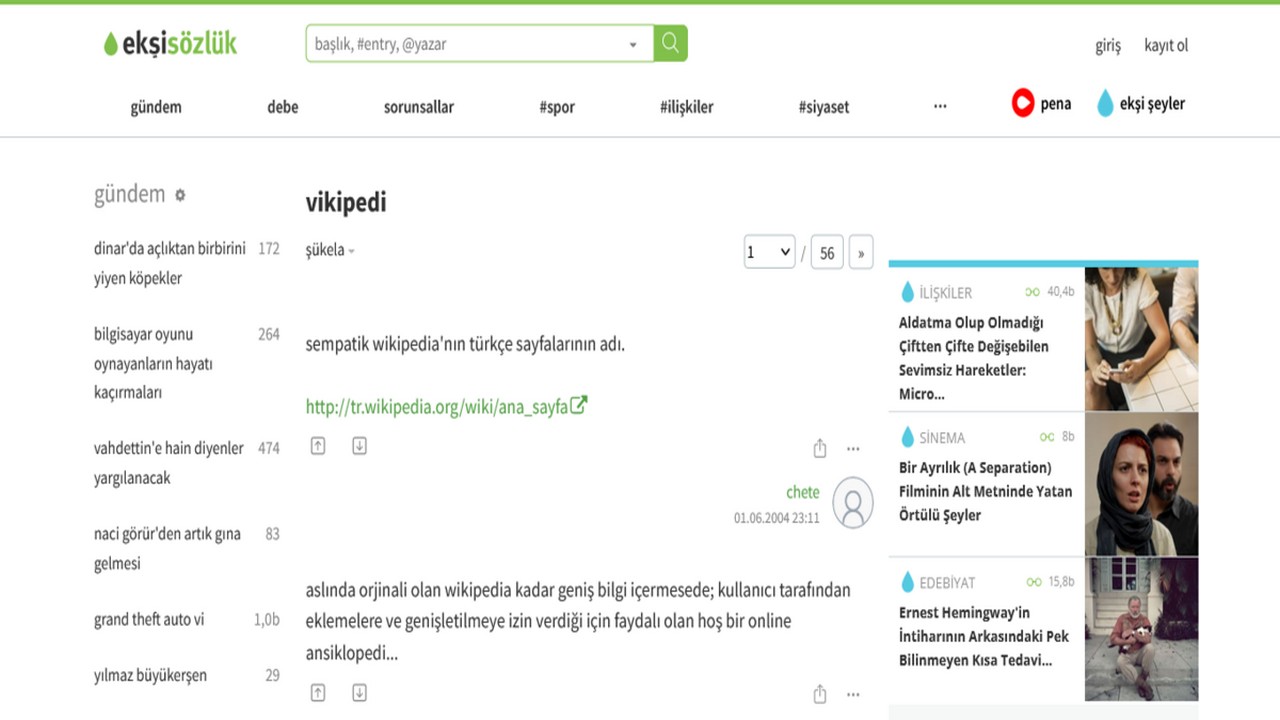Share the second vikipedi entry
Screen dimensions: 1280x720
coord(820,694)
